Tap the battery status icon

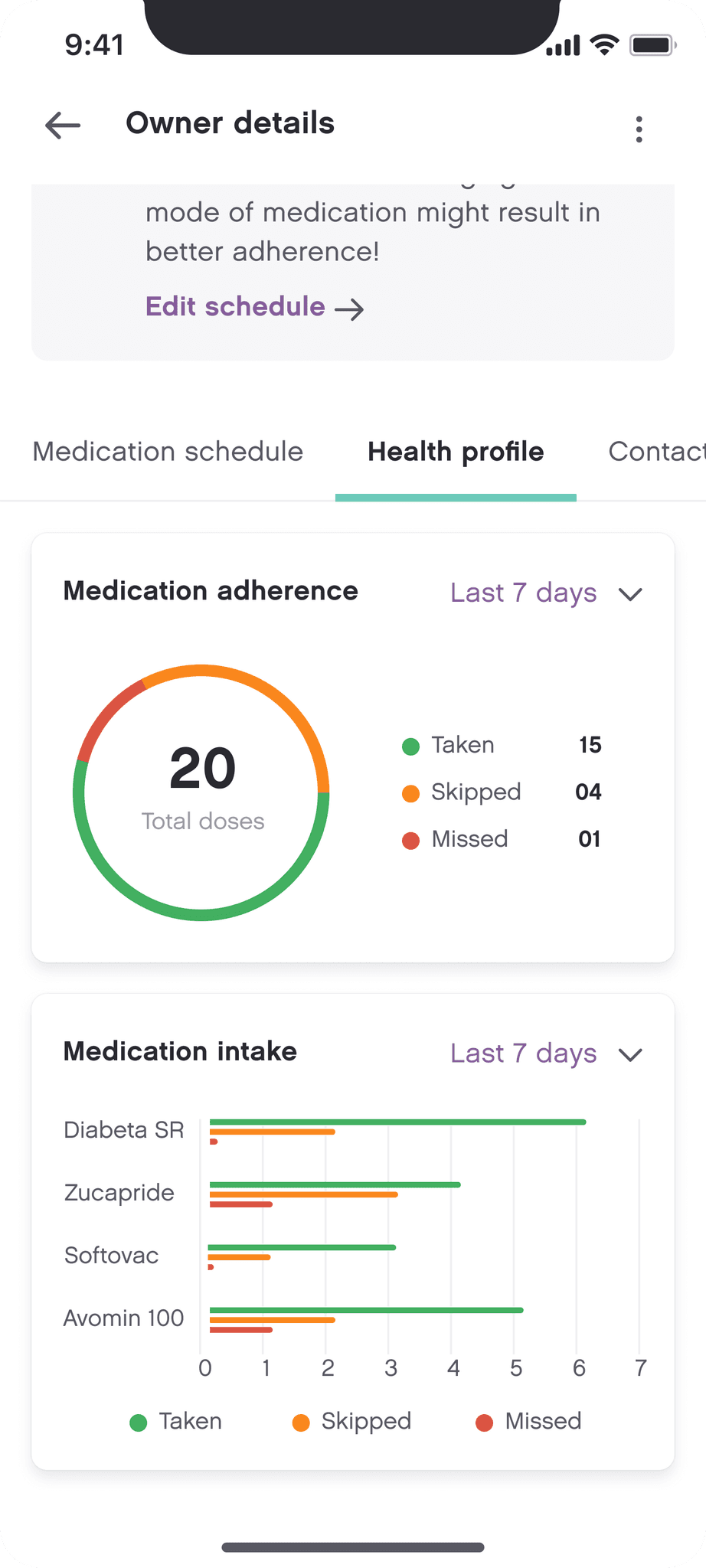(x=652, y=45)
